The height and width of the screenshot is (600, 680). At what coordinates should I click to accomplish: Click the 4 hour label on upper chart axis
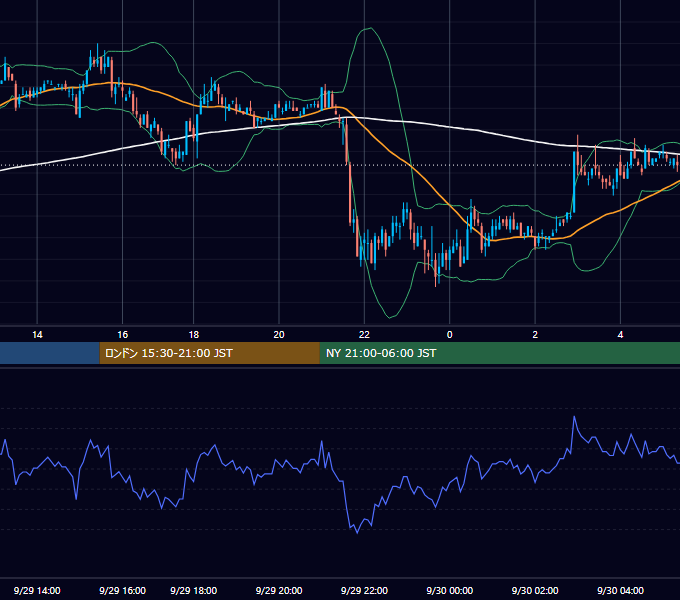pyautogui.click(x=621, y=335)
